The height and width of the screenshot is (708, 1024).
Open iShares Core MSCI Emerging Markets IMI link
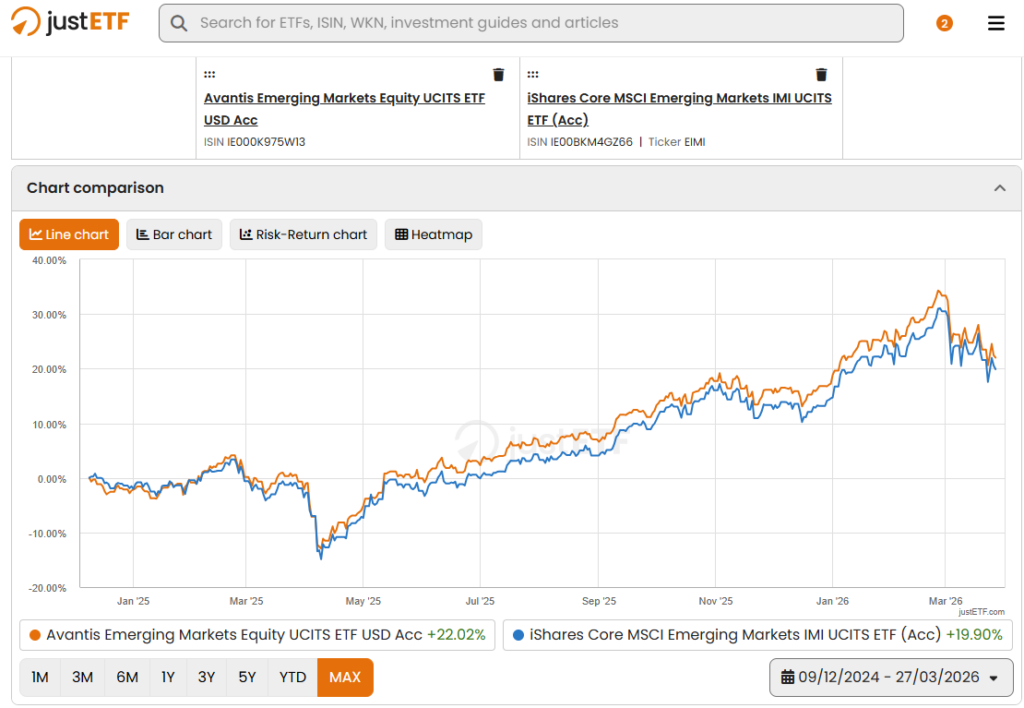pyautogui.click(x=679, y=109)
